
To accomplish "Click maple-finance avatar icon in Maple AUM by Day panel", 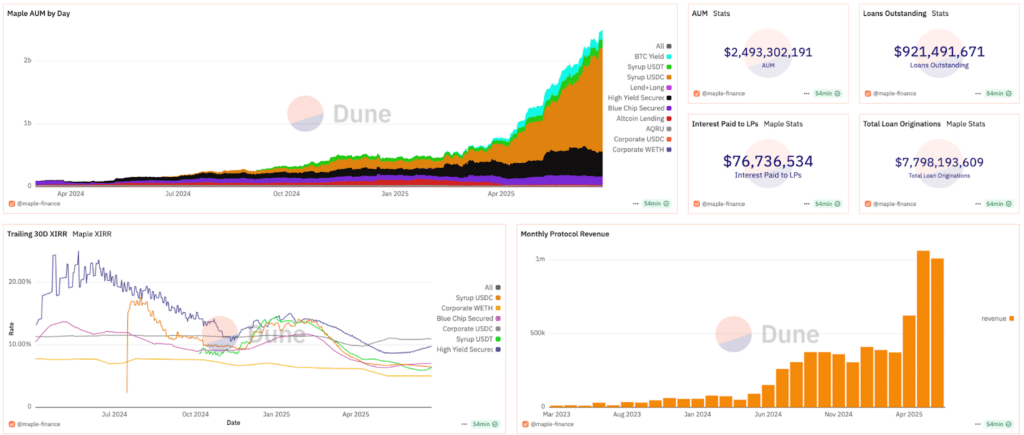I will coord(11,203).
